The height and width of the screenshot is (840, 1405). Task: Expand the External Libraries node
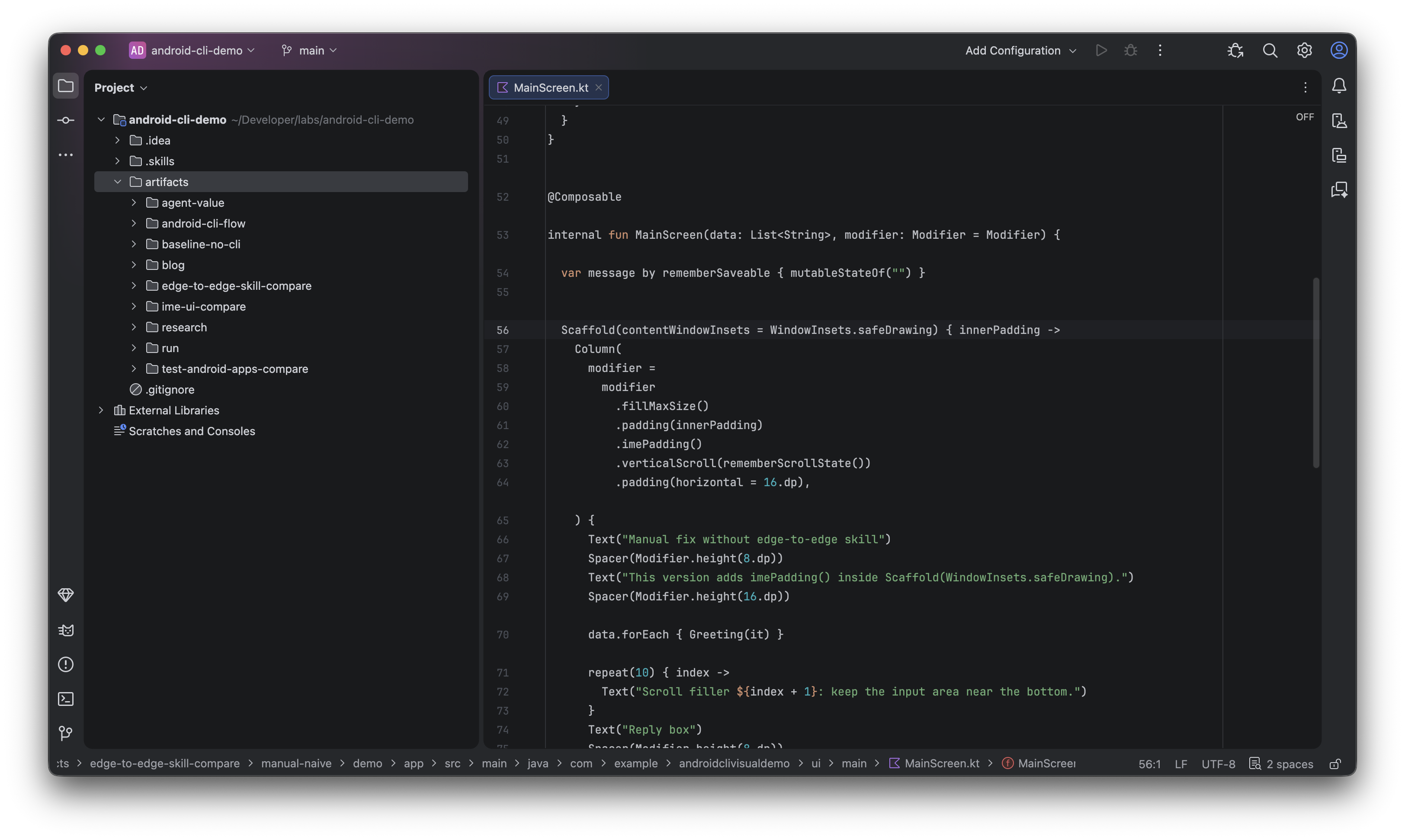(101, 410)
